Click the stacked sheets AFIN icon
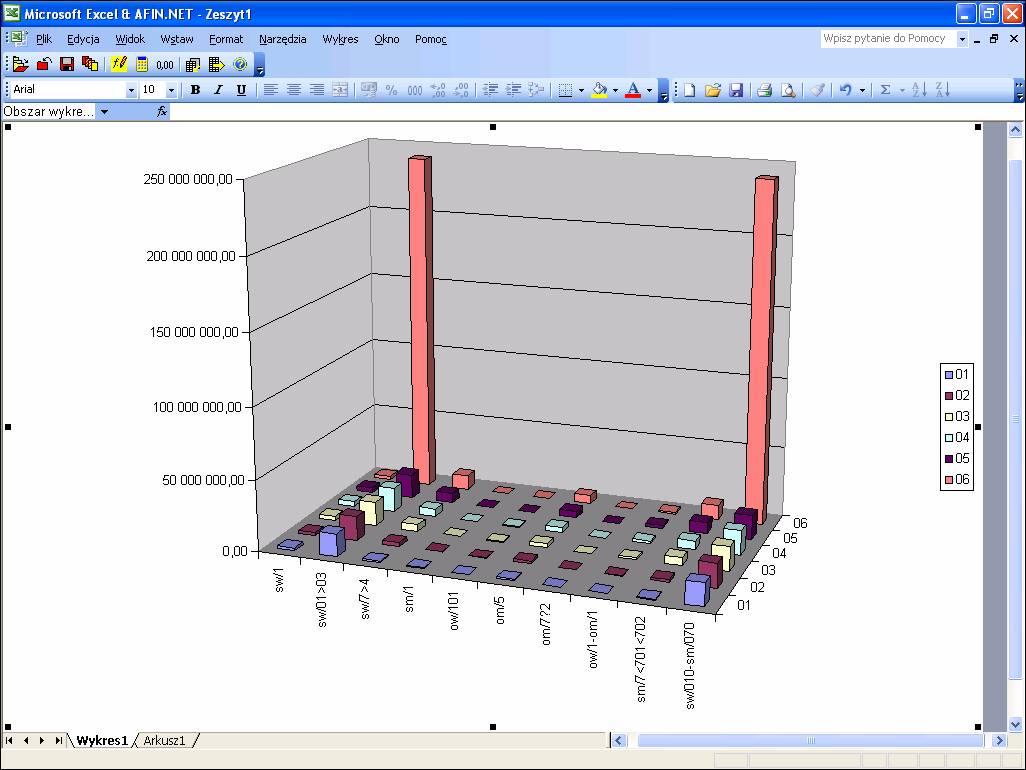The width and height of the screenshot is (1026, 770). click(192, 64)
